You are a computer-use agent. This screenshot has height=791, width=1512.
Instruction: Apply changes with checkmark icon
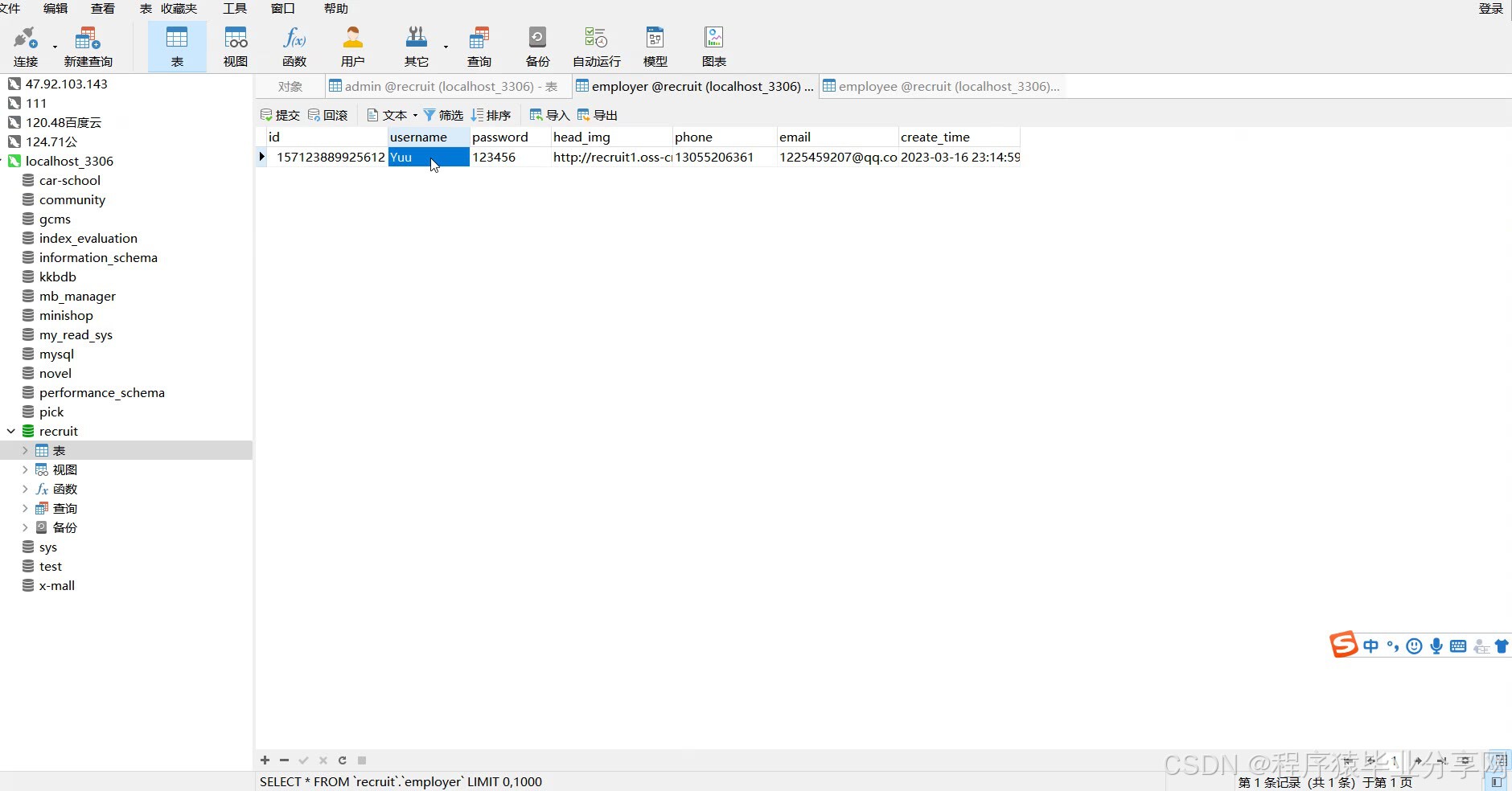(303, 760)
